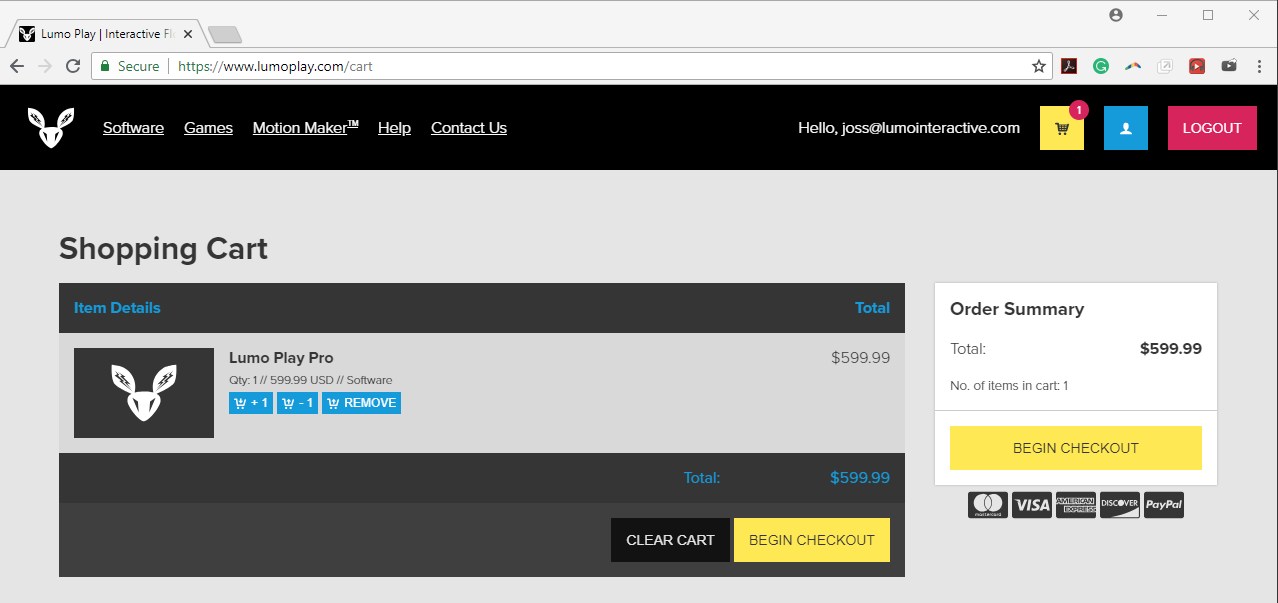
Task: Increase quantity with the +1 button
Action: [x=251, y=403]
